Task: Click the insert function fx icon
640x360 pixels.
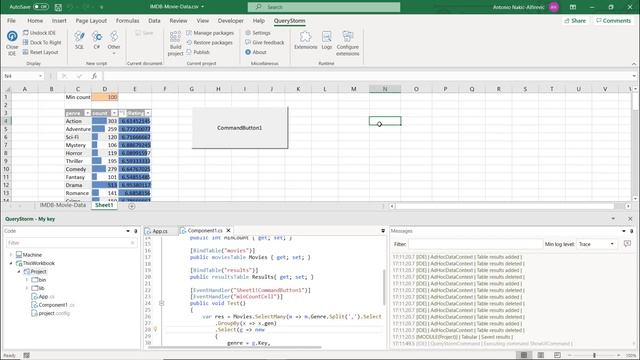Action: pyautogui.click(x=94, y=76)
